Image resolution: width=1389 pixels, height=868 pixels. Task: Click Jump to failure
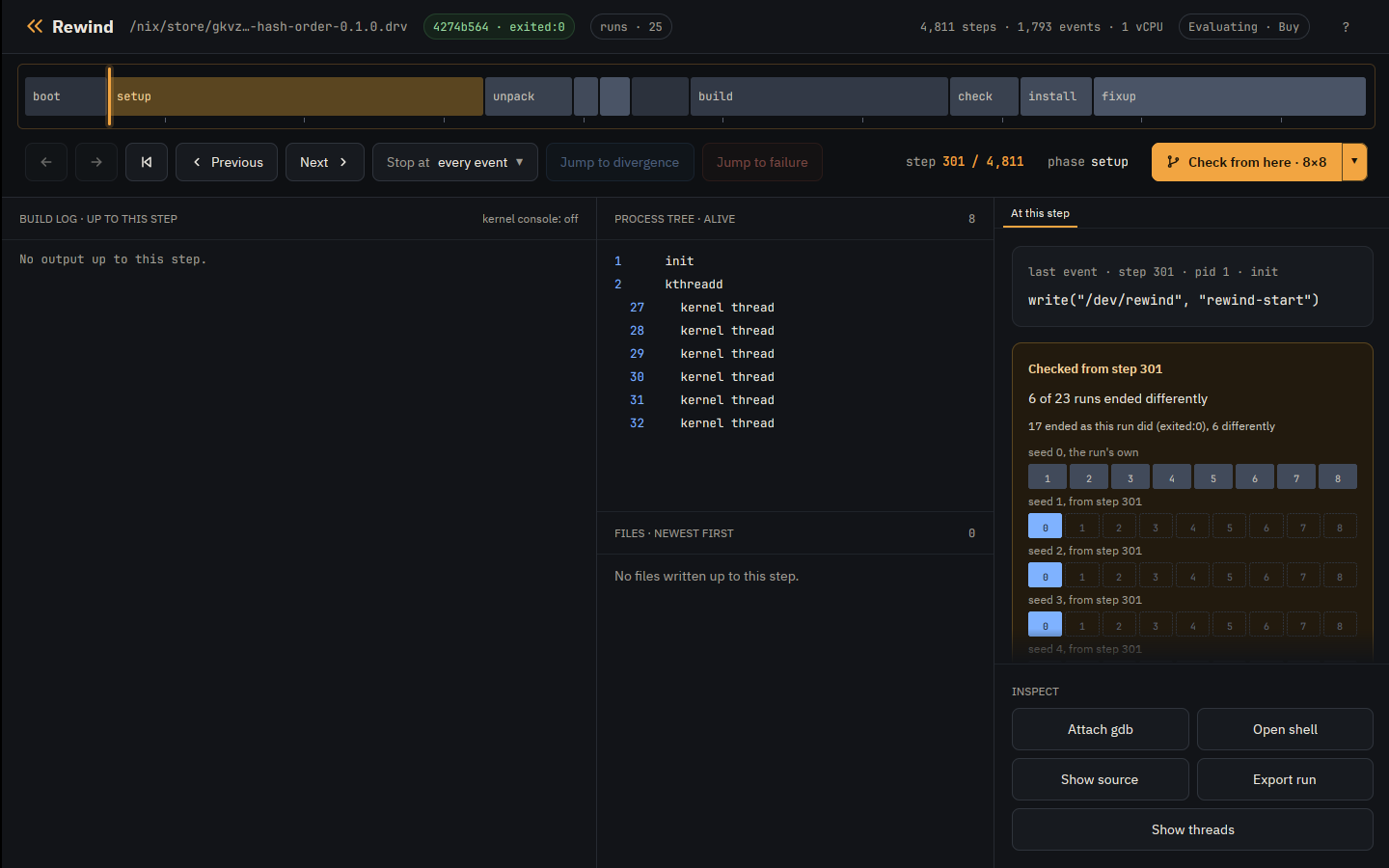[762, 162]
